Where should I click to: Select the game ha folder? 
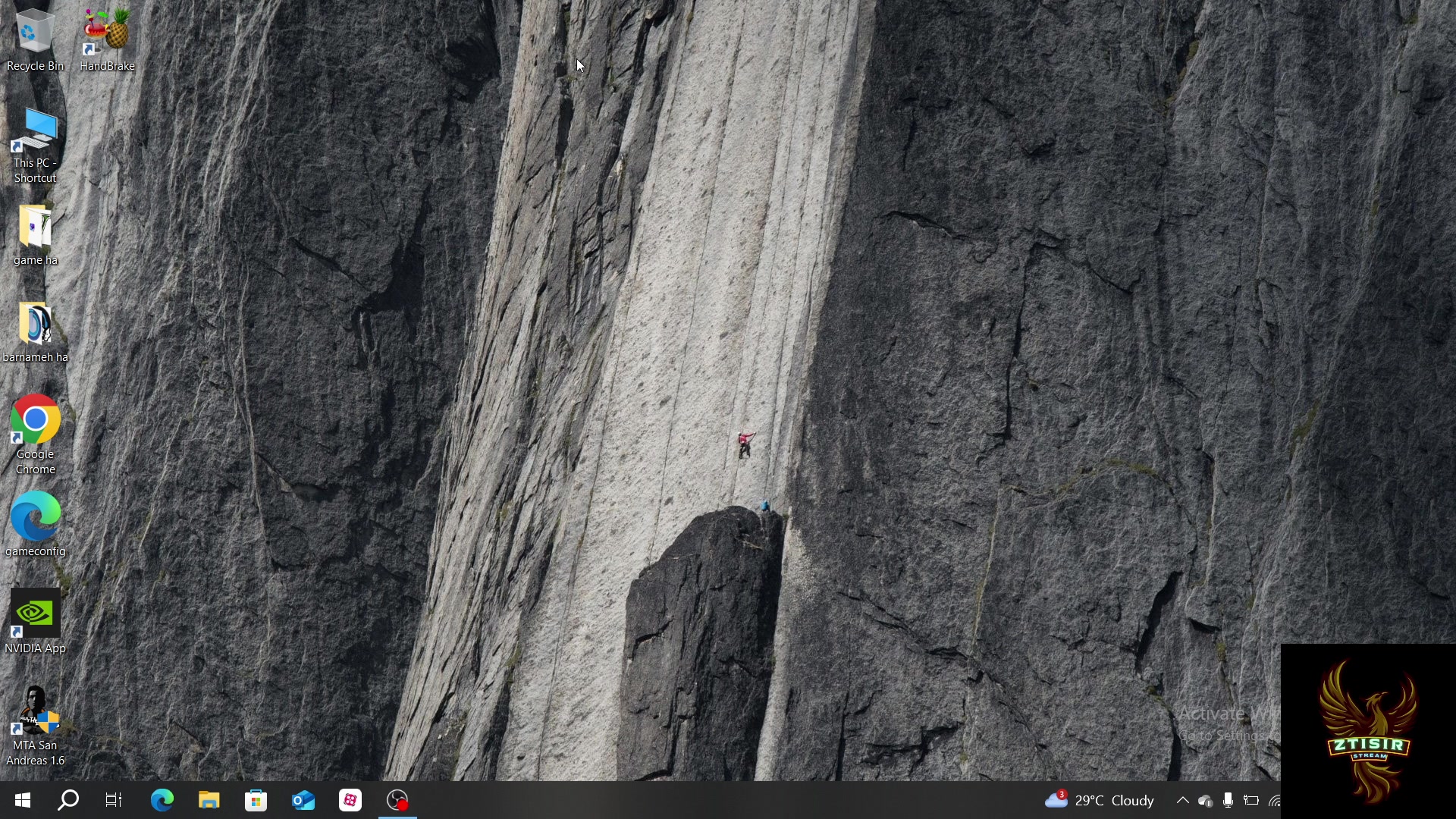point(35,235)
